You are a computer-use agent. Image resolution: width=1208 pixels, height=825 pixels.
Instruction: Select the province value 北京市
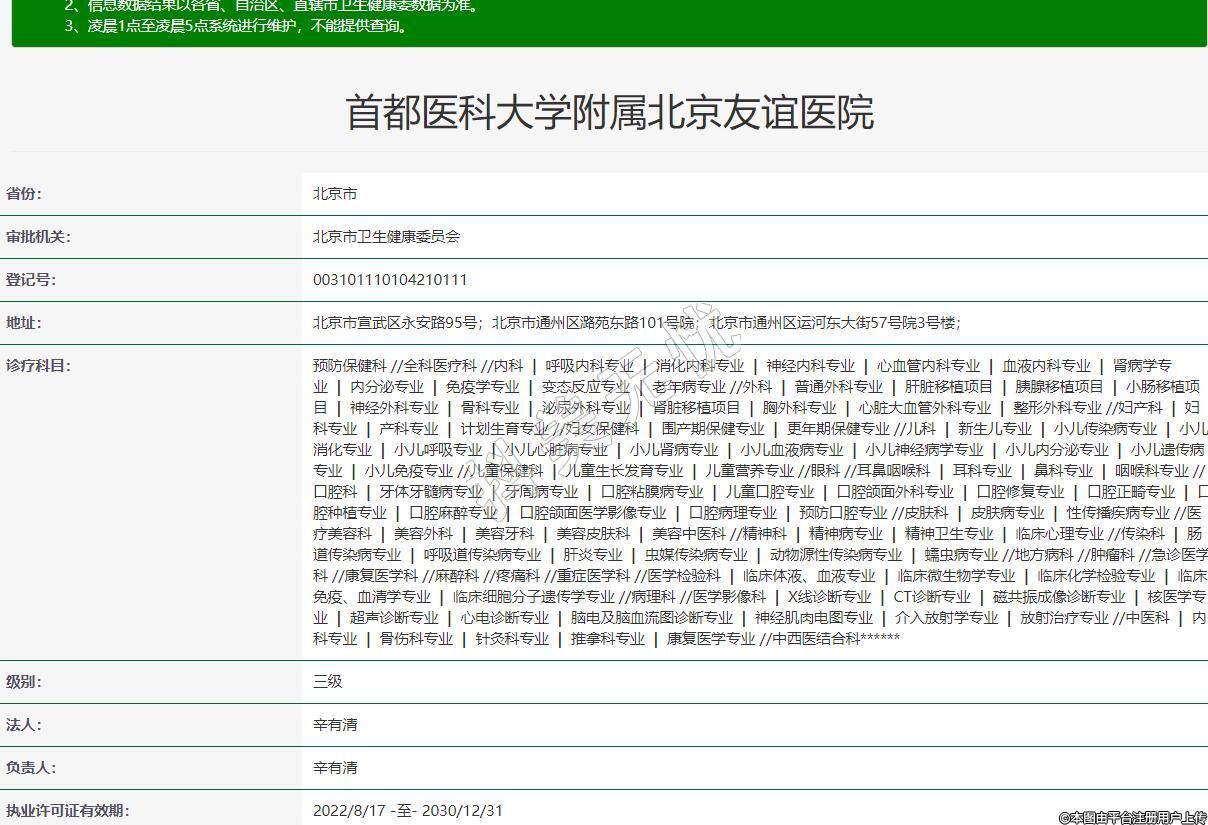pos(335,194)
